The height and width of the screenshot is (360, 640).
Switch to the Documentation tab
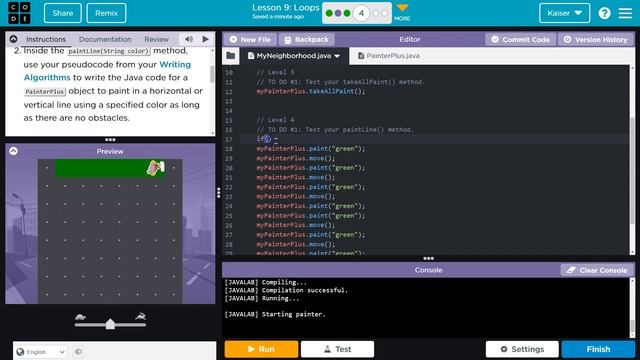click(105, 39)
